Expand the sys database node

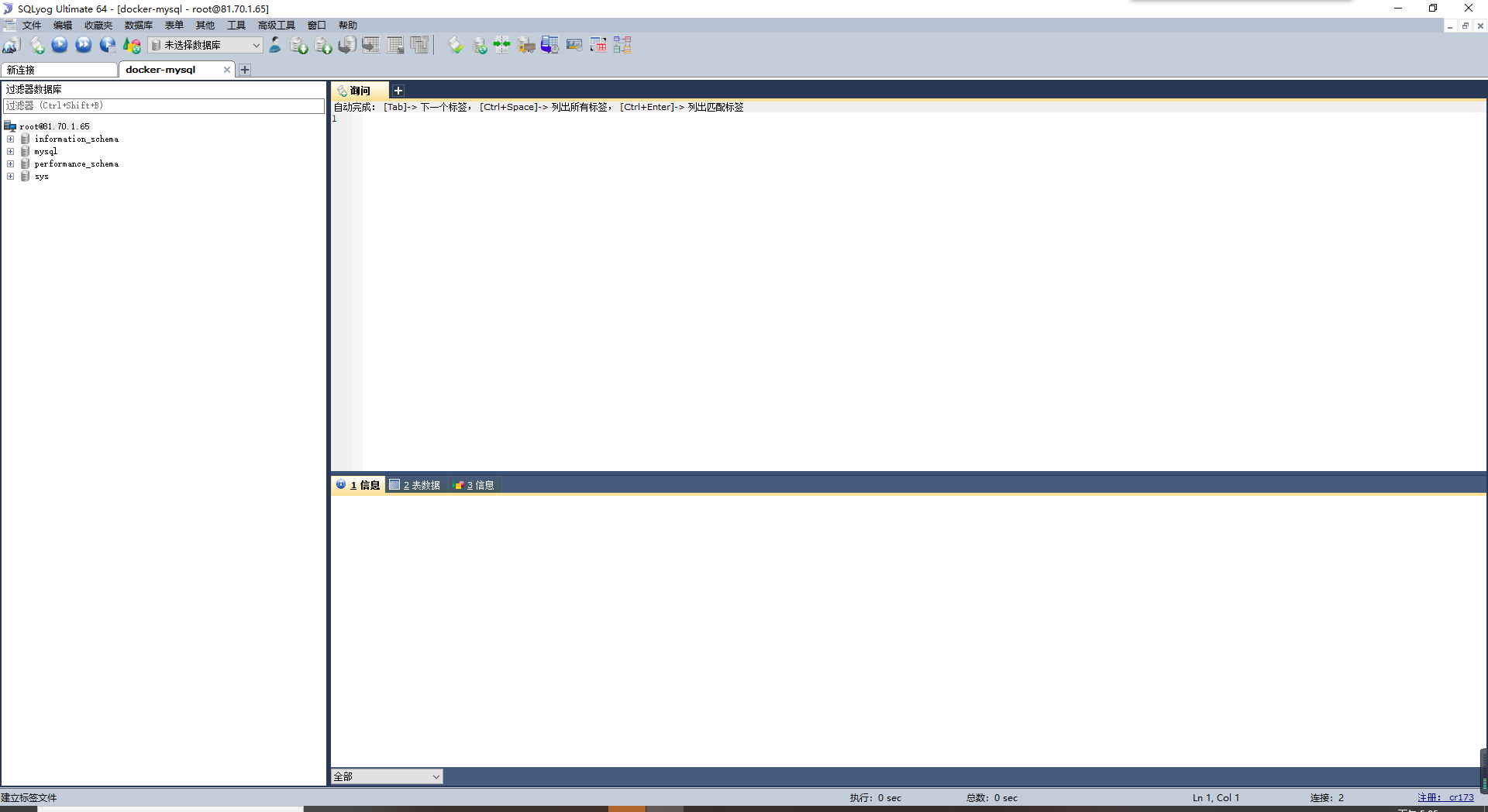coord(11,177)
